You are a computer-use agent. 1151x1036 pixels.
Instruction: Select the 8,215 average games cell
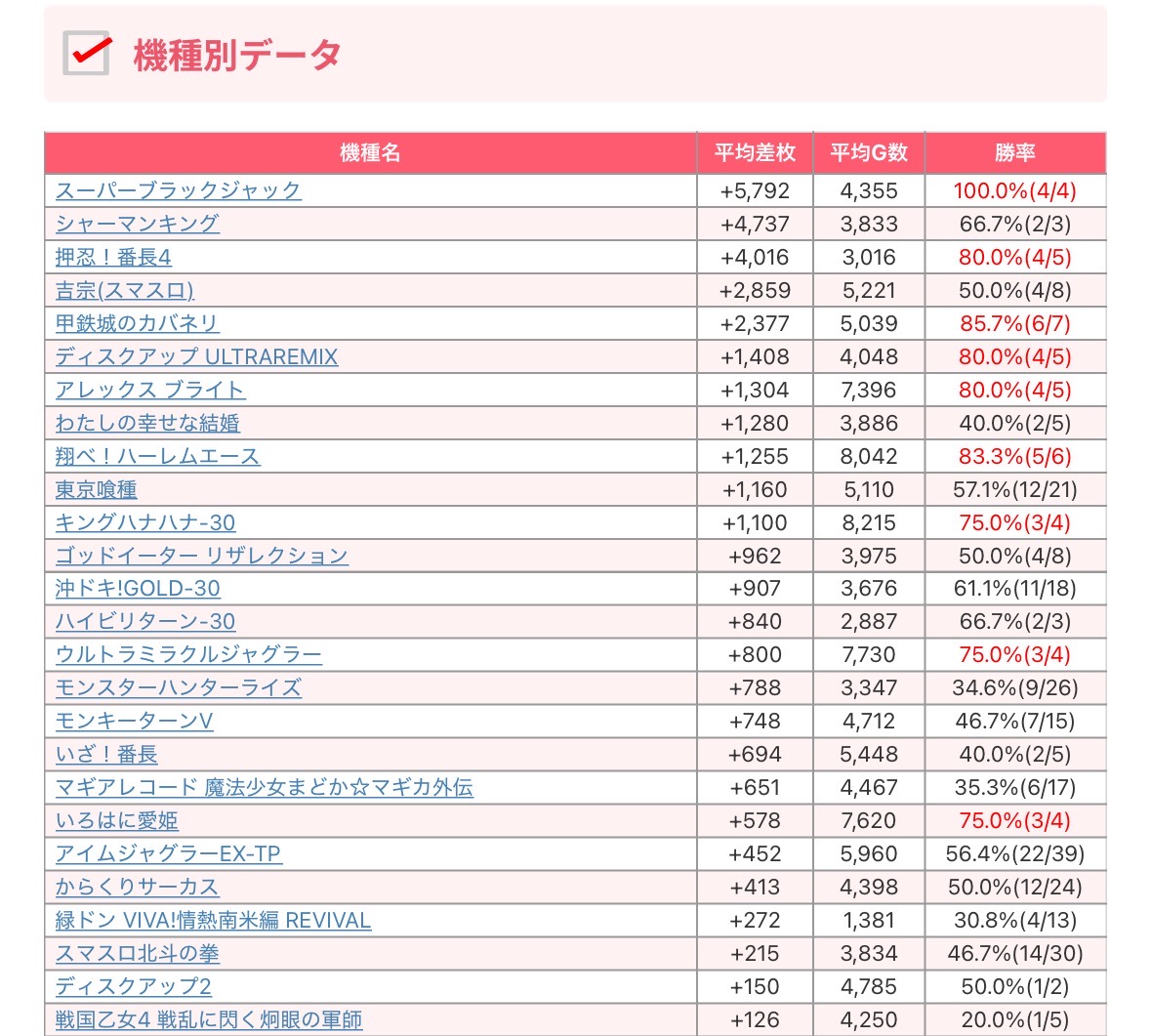(x=869, y=522)
